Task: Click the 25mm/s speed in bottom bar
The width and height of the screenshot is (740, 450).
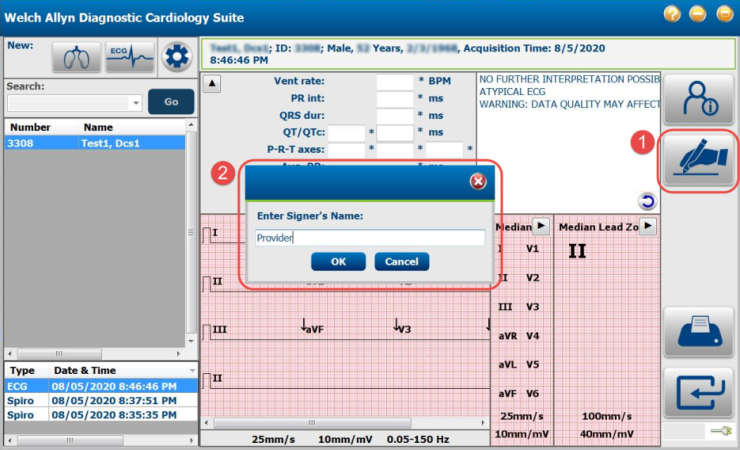Action: point(273,439)
